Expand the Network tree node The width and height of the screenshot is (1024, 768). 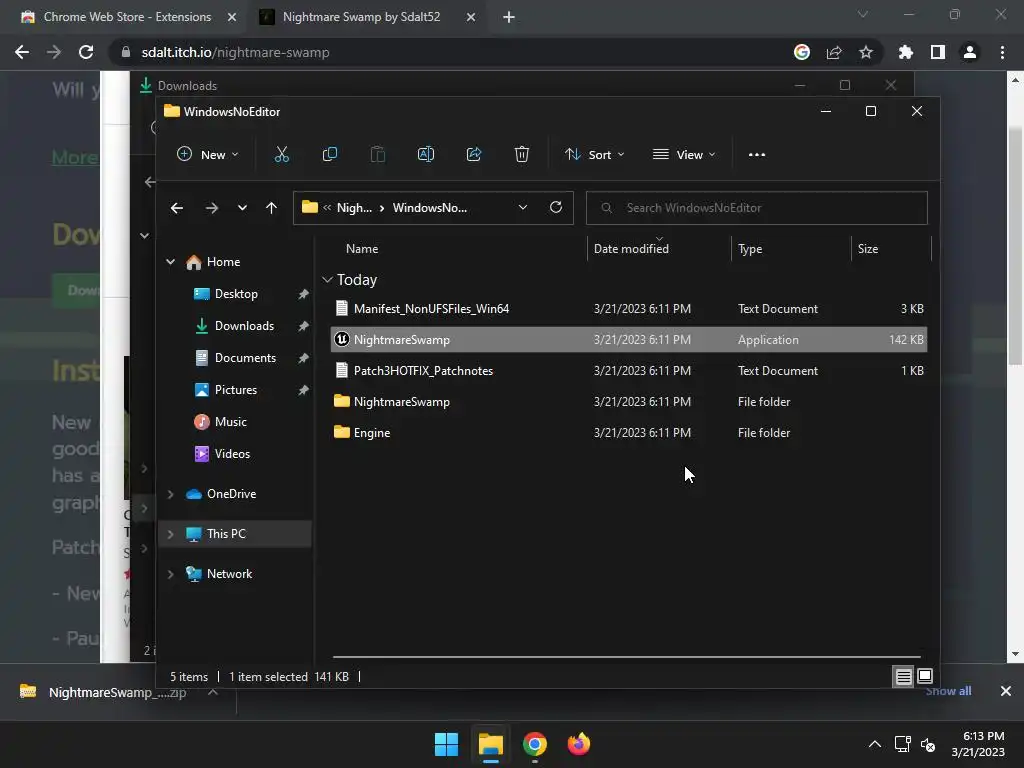tap(170, 574)
